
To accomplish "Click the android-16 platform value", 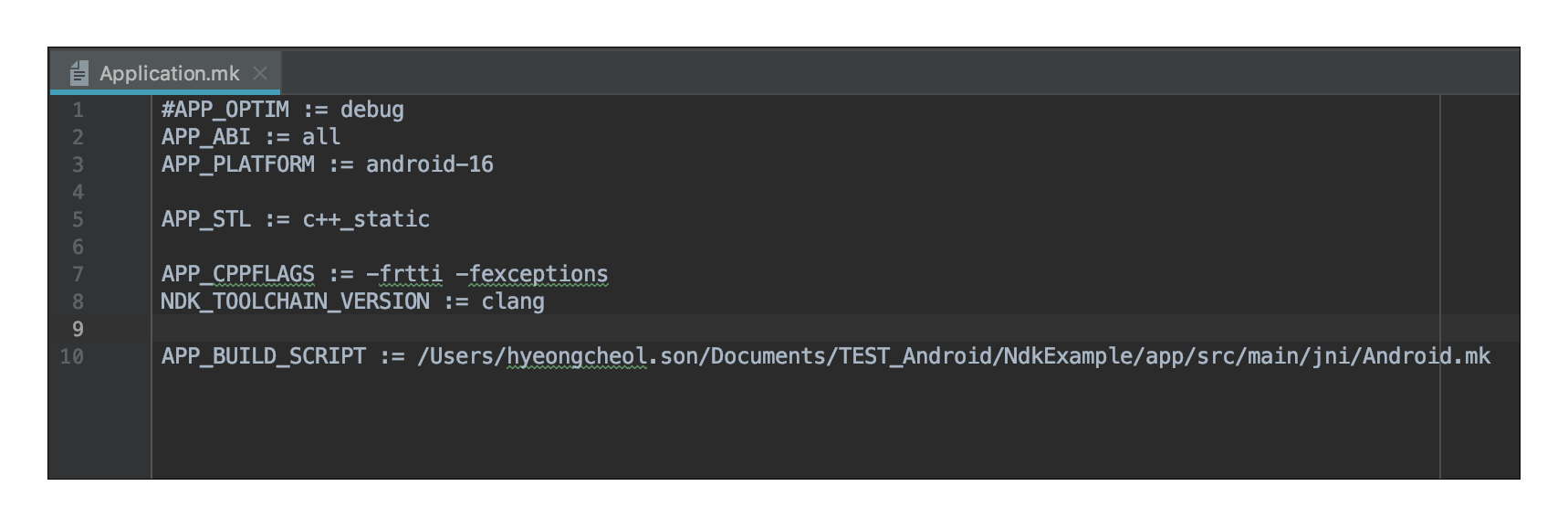I will click(429, 164).
